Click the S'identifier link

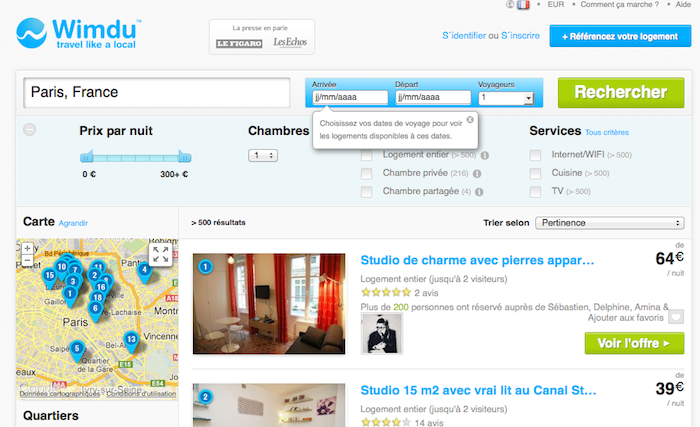tap(464, 36)
